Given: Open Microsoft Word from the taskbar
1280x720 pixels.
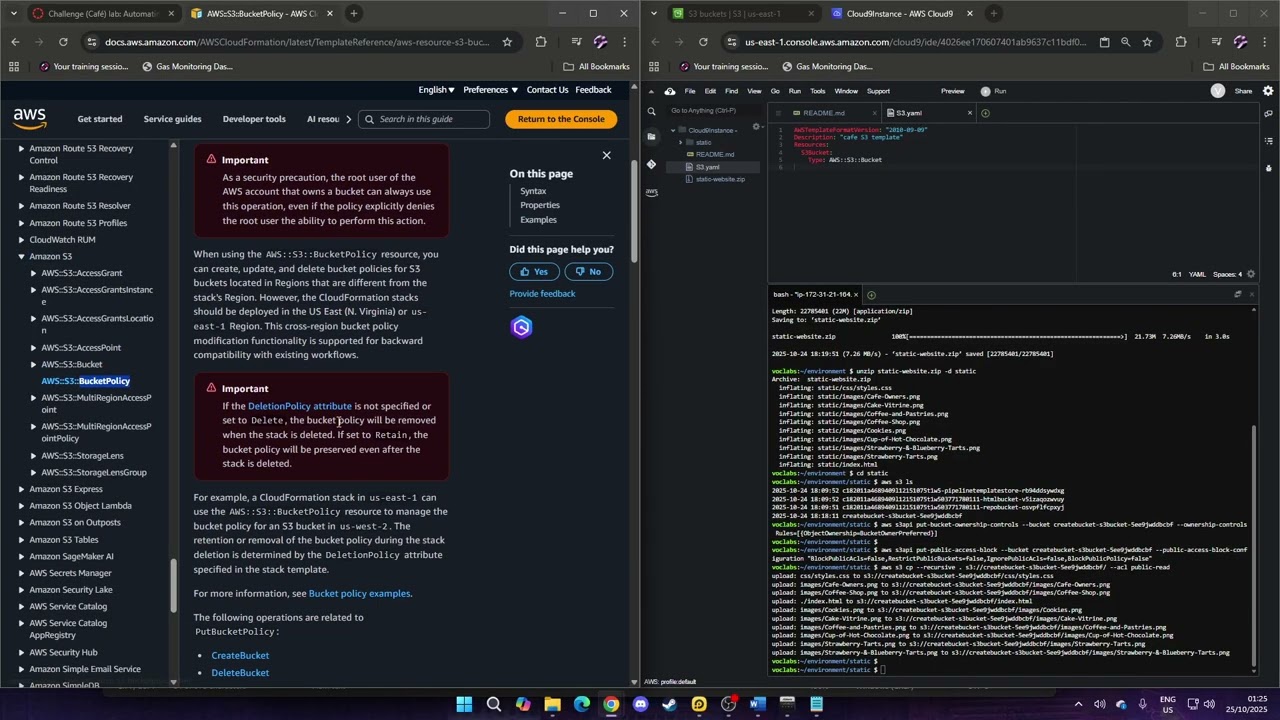Looking at the screenshot, I should click(x=757, y=704).
